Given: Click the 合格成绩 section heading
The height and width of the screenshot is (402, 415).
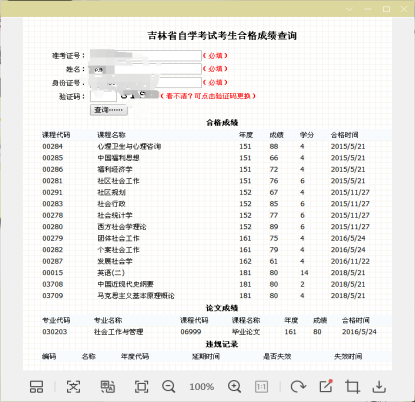Looking at the screenshot, I should [x=222, y=123].
